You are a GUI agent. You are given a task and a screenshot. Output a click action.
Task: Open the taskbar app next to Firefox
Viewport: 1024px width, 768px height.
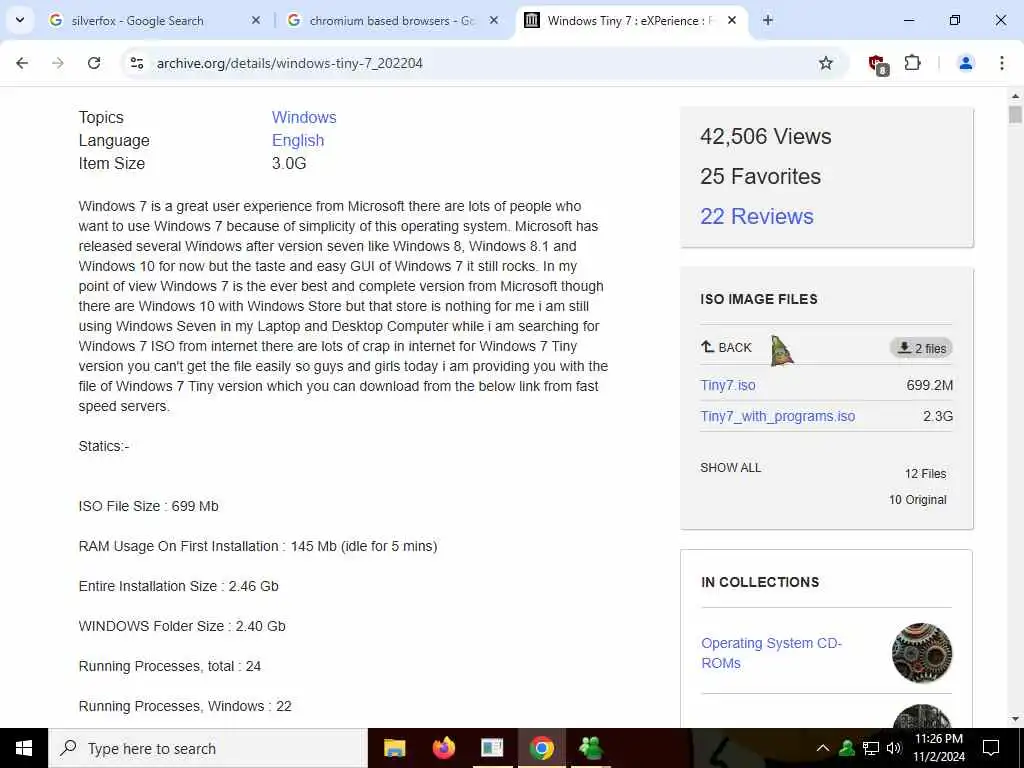[492, 748]
